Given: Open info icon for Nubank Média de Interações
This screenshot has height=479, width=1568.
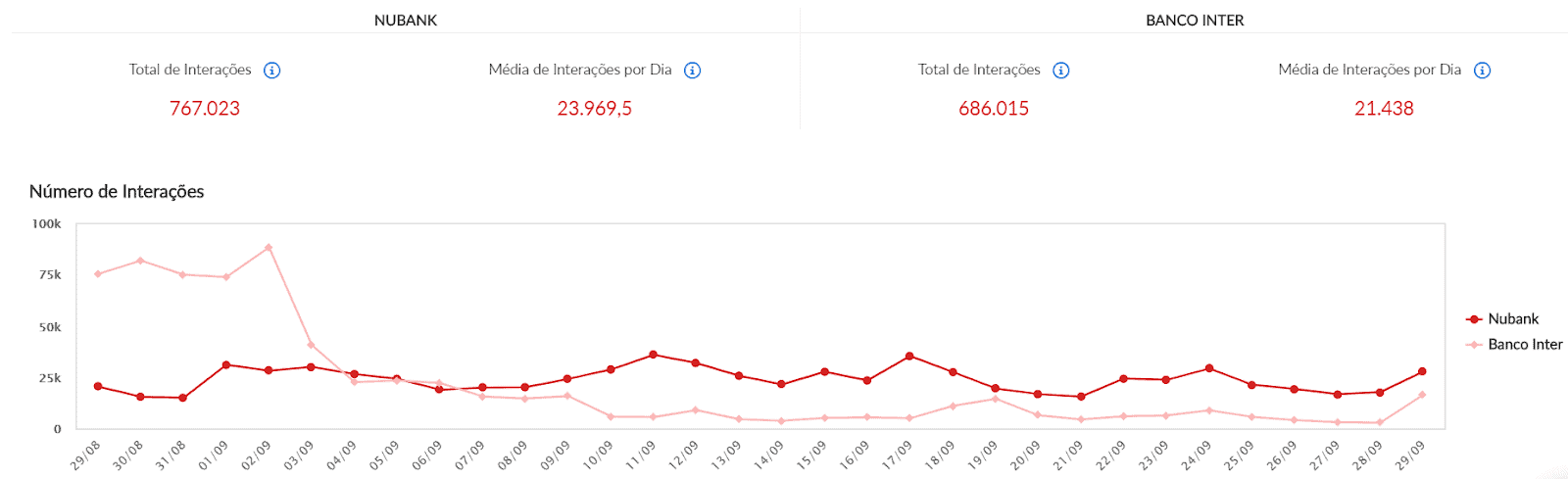Looking at the screenshot, I should [692, 71].
